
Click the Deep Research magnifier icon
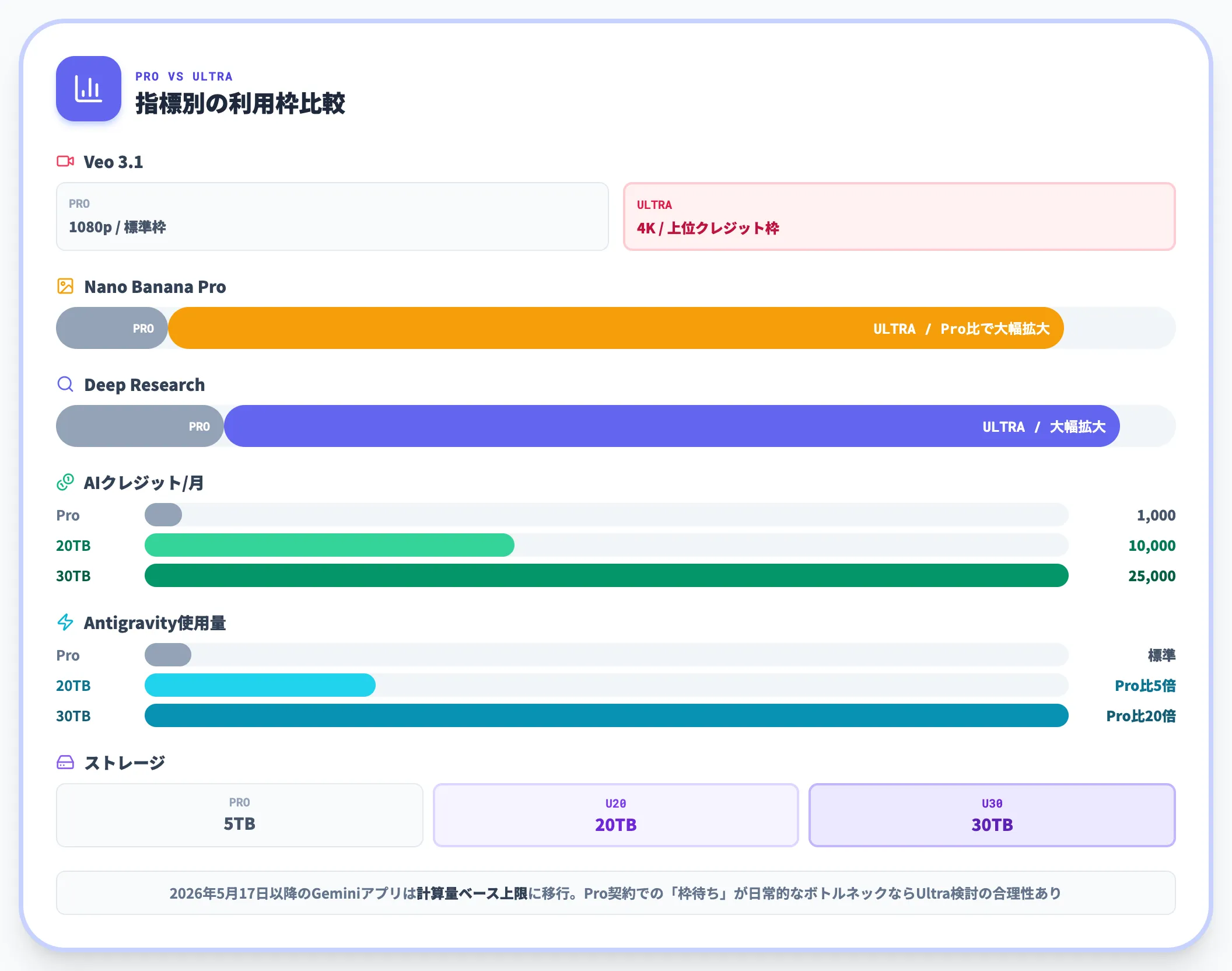click(65, 384)
